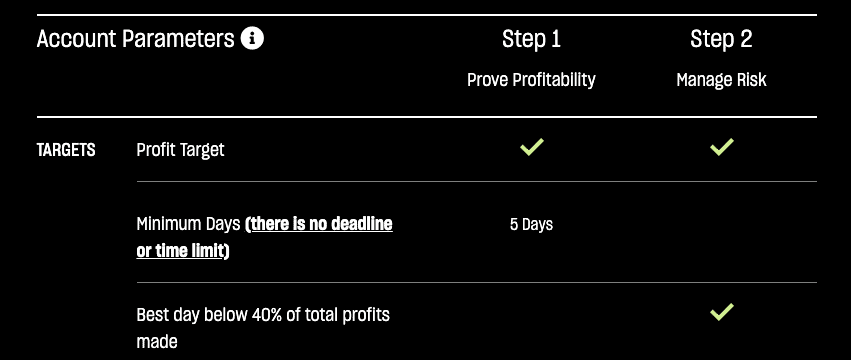
Task: Click the info icon beside Account Parameters
Action: coord(252,39)
